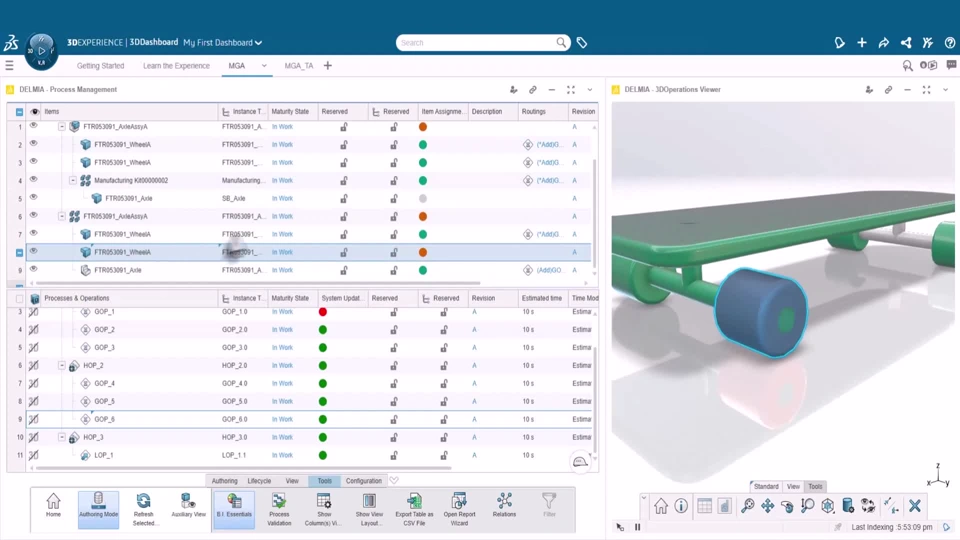Click the Relations tool

click(504, 506)
